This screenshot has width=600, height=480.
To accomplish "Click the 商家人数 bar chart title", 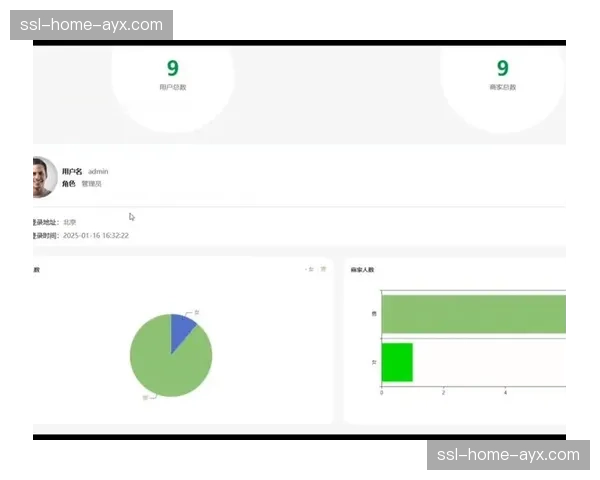I will coord(362,270).
